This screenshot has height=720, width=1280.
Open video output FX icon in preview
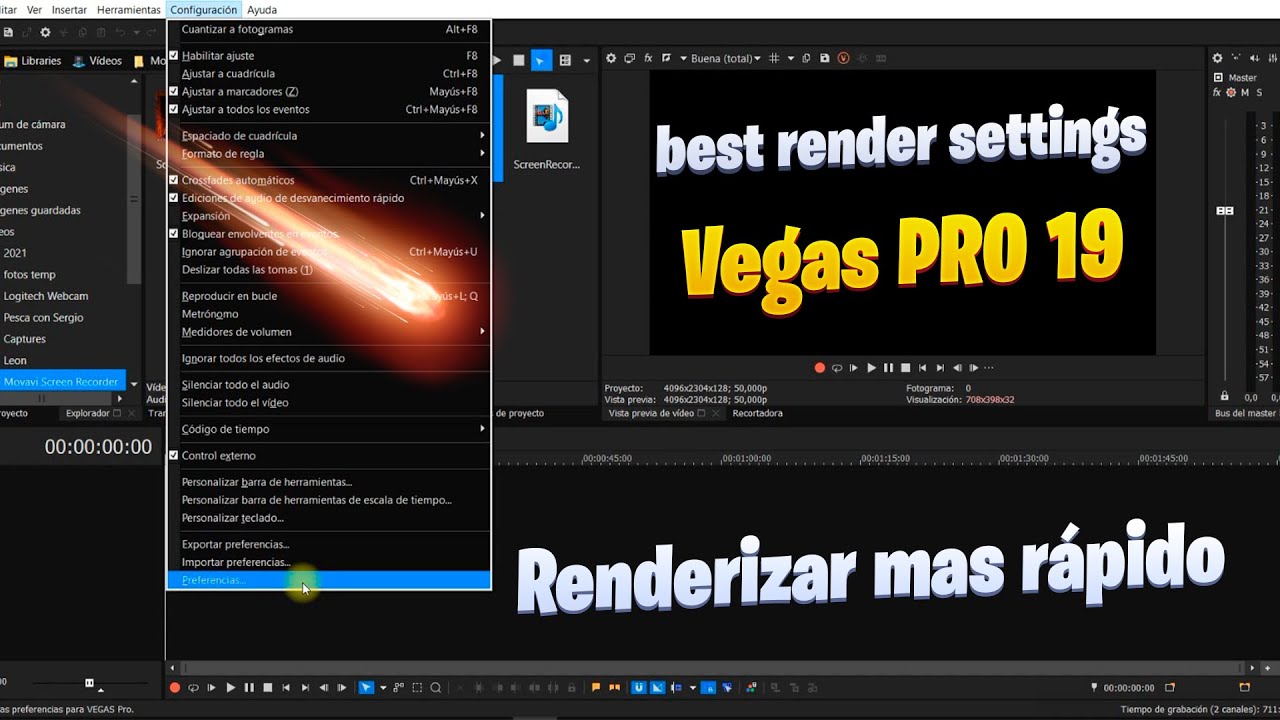click(x=648, y=58)
